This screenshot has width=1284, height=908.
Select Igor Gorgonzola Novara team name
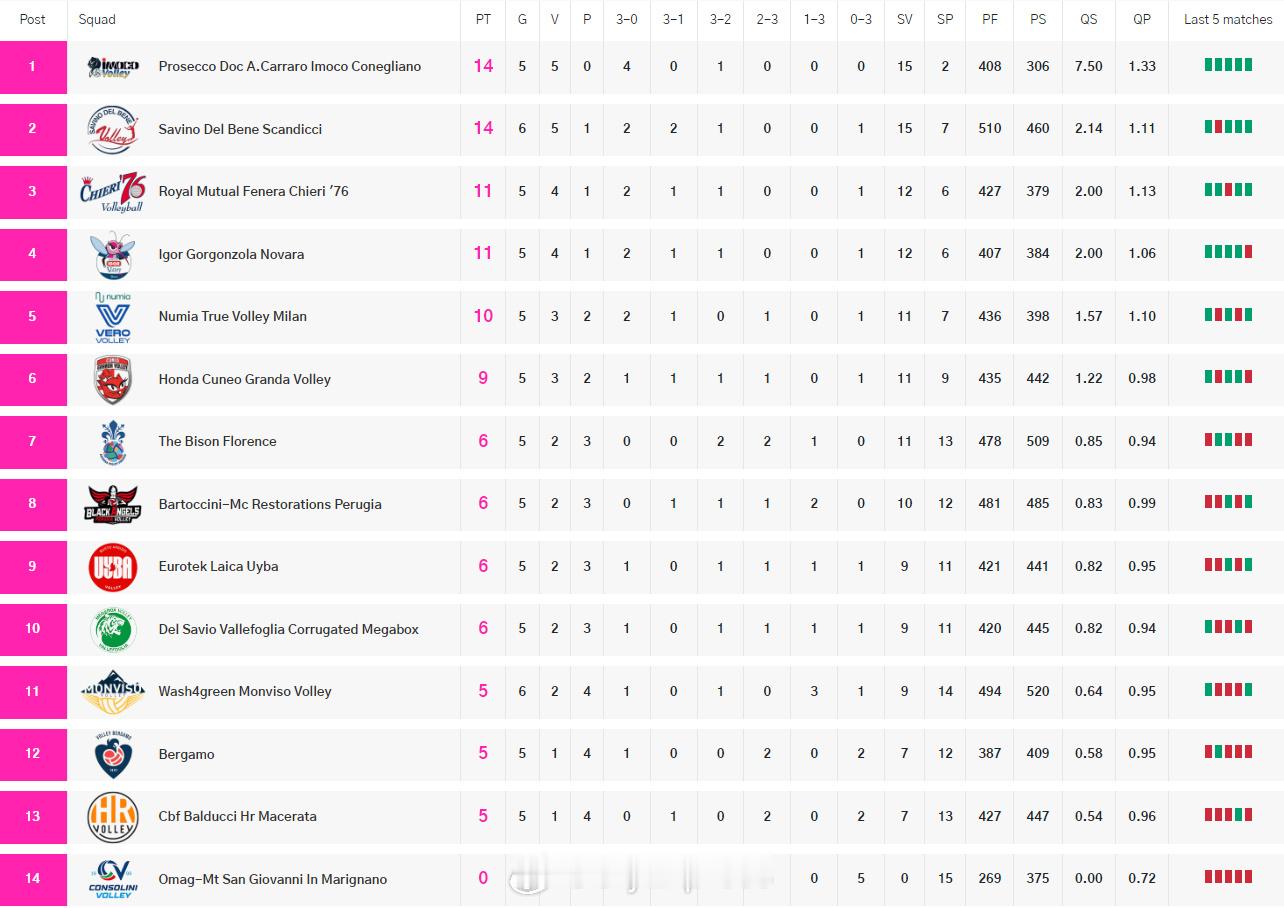(231, 254)
